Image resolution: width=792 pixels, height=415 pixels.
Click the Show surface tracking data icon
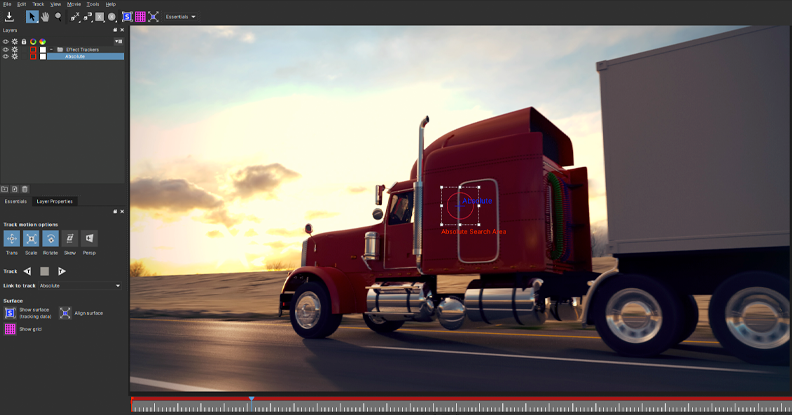tap(10, 313)
